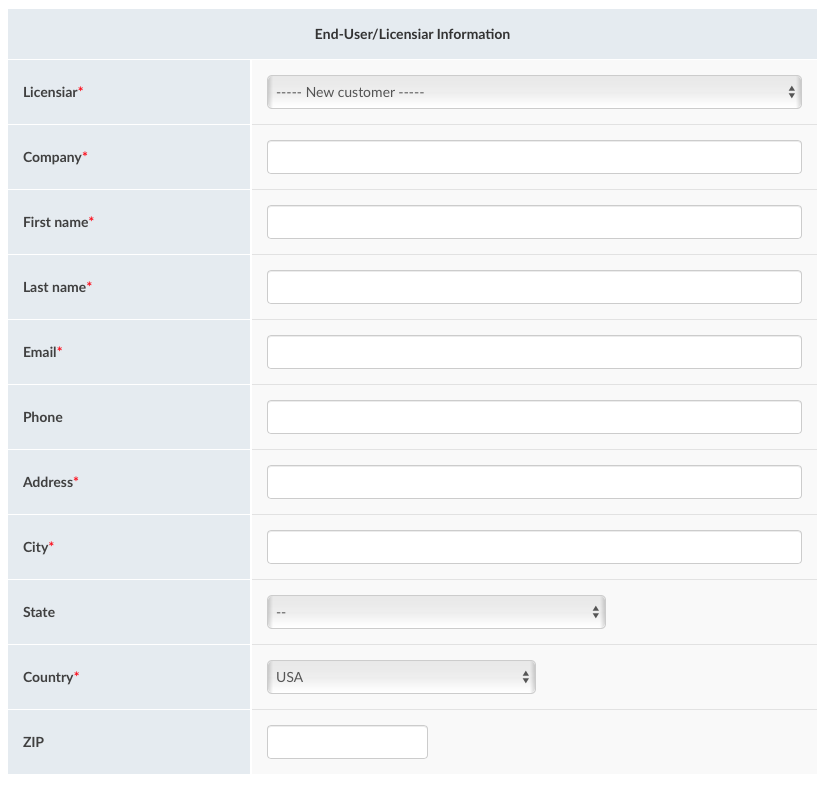Viewport: 824px width, 785px height.
Task: Click the End-User/Licensiar Information header
Action: coord(412,34)
